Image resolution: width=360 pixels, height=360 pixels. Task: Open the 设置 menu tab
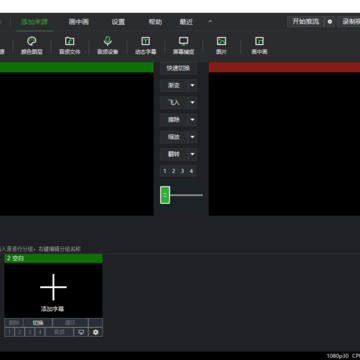pos(118,22)
